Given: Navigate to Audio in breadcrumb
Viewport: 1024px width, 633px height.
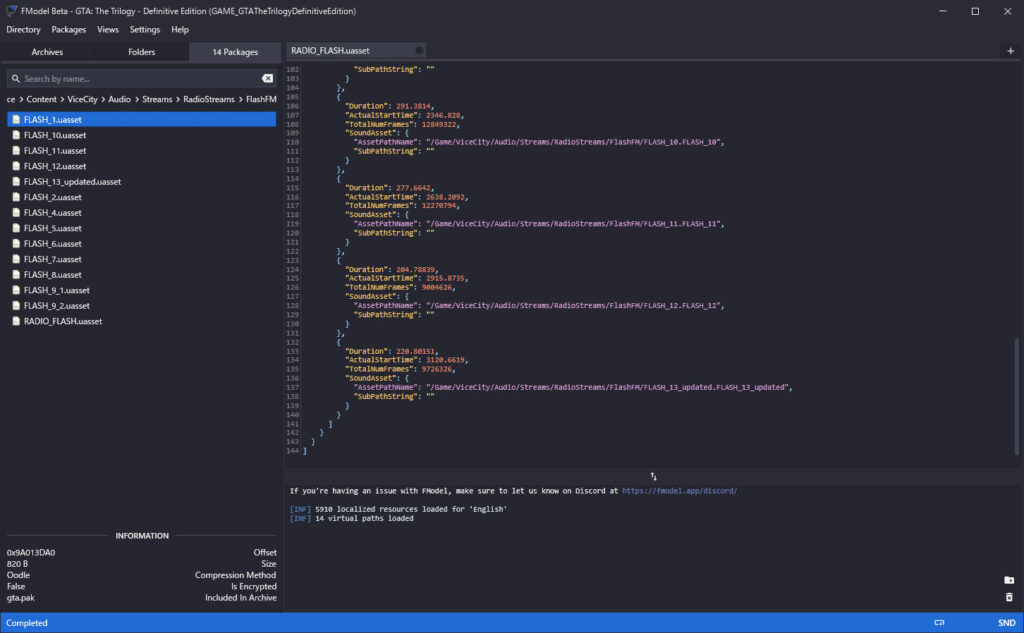Looking at the screenshot, I should coord(120,99).
